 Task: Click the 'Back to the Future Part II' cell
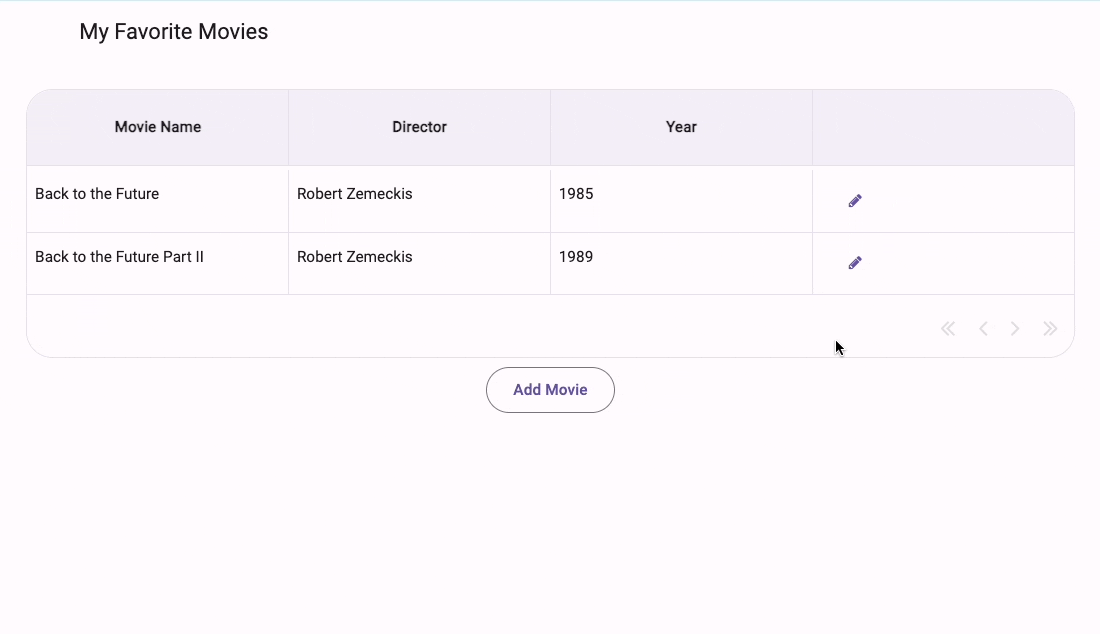(158, 264)
